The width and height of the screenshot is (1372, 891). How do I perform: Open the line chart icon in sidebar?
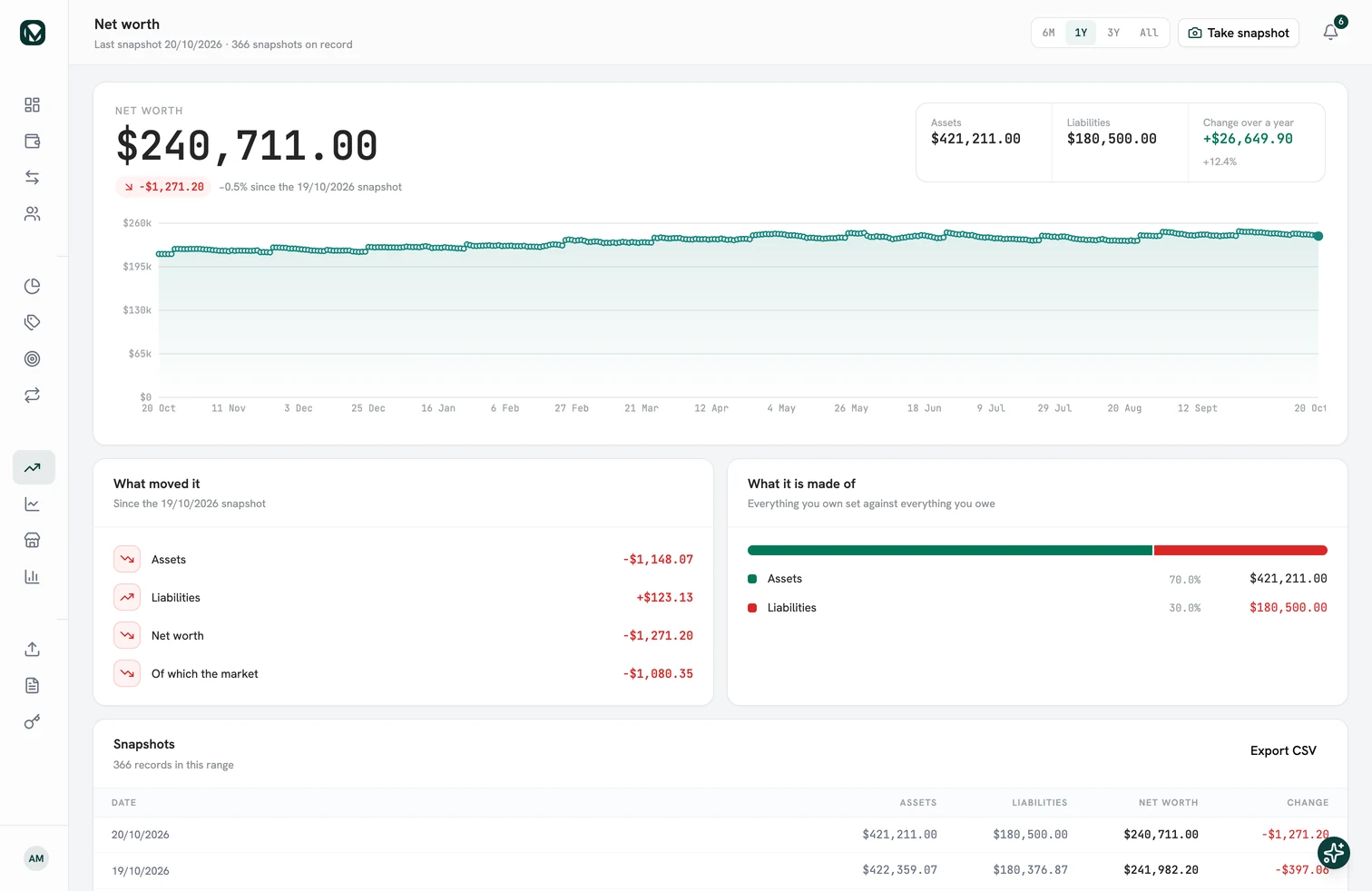coord(33,504)
